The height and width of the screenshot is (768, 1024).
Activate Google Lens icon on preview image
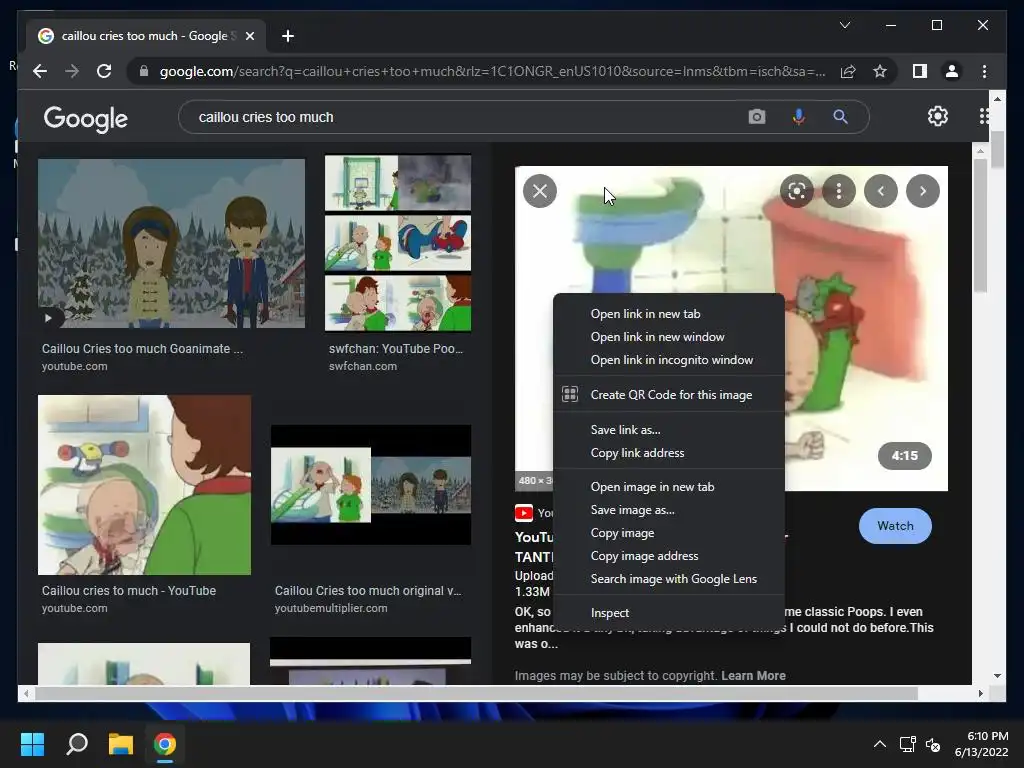point(796,191)
